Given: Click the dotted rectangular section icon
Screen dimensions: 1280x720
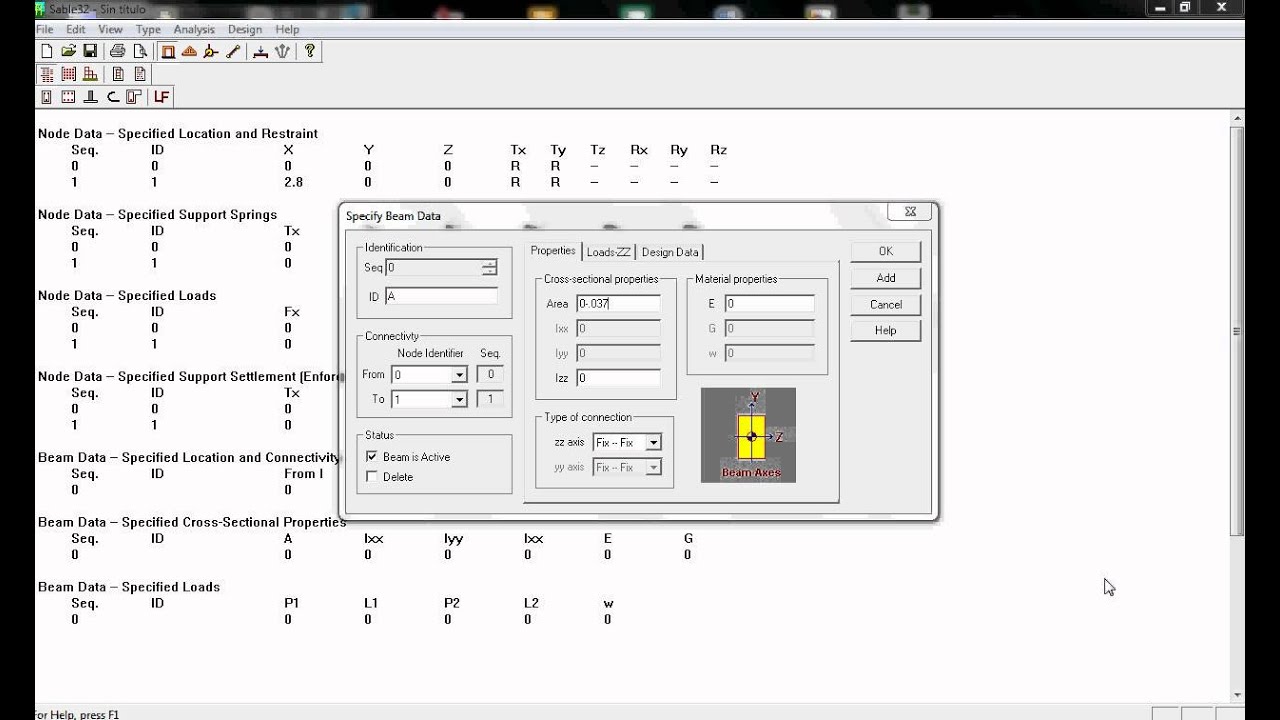Looking at the screenshot, I should pos(68,97).
